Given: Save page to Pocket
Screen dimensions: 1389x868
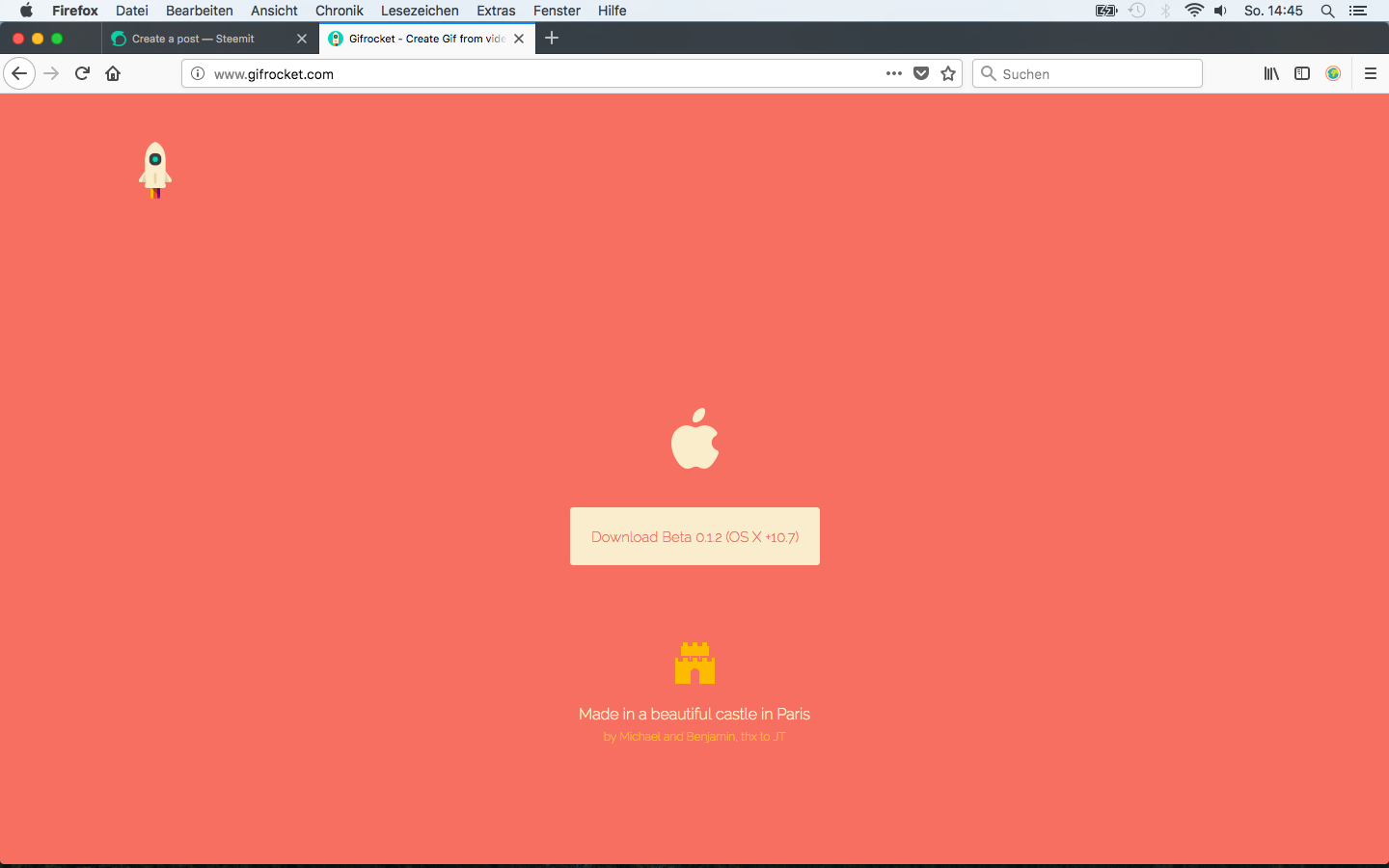Looking at the screenshot, I should coord(921,73).
